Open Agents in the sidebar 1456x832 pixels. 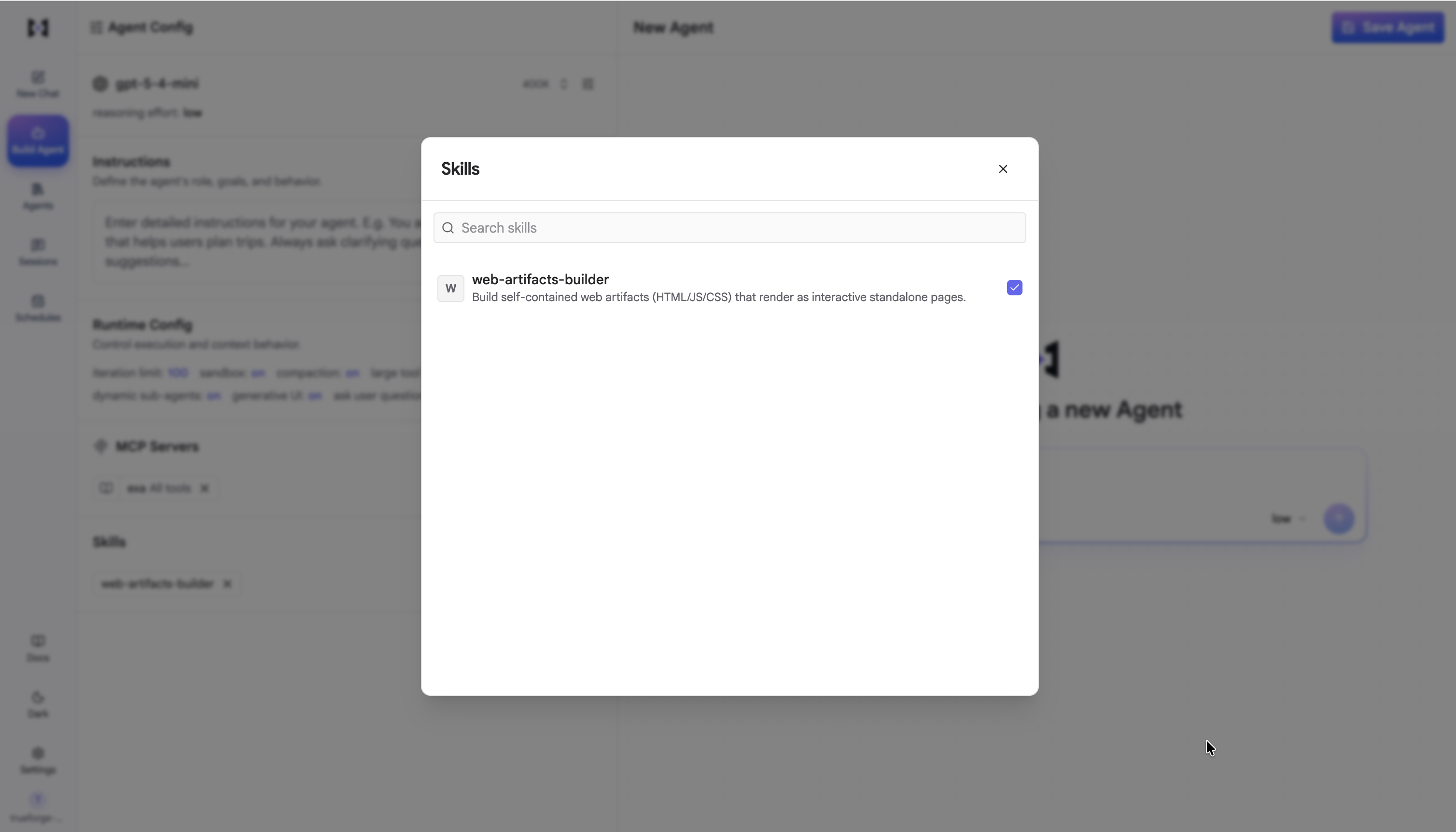[38, 196]
